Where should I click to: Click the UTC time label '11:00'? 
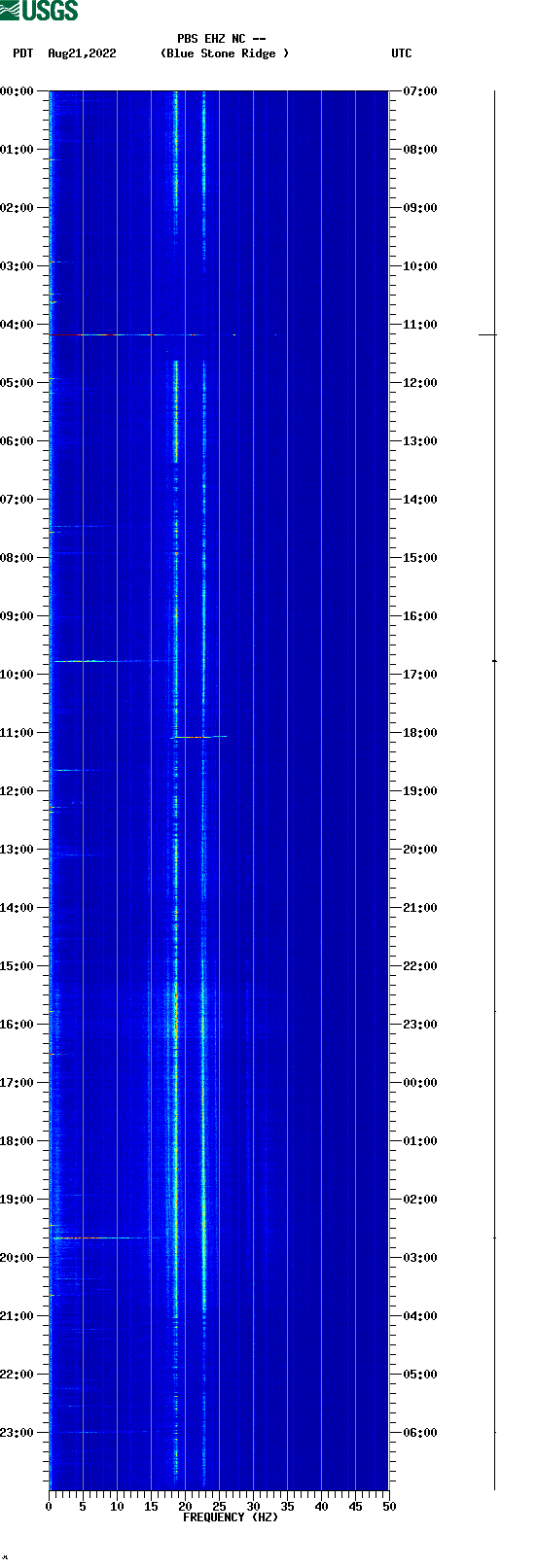(420, 325)
